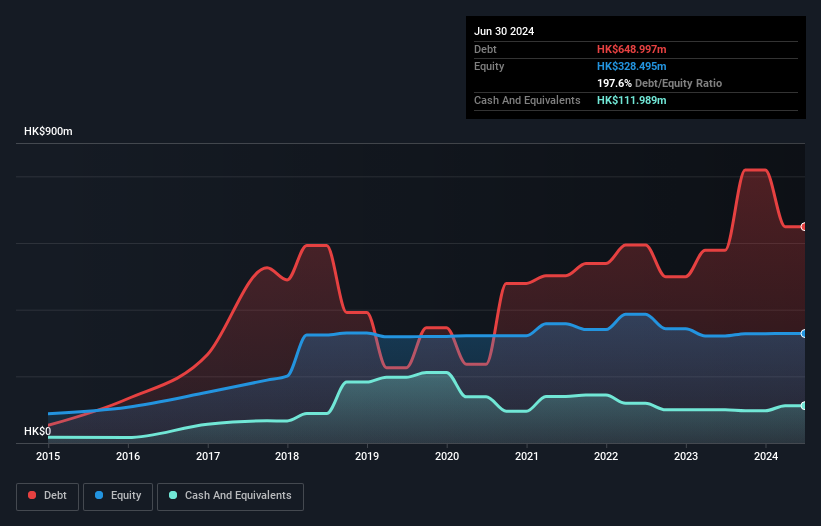Toggle the Cash And Equivalents legend button

coord(230,496)
